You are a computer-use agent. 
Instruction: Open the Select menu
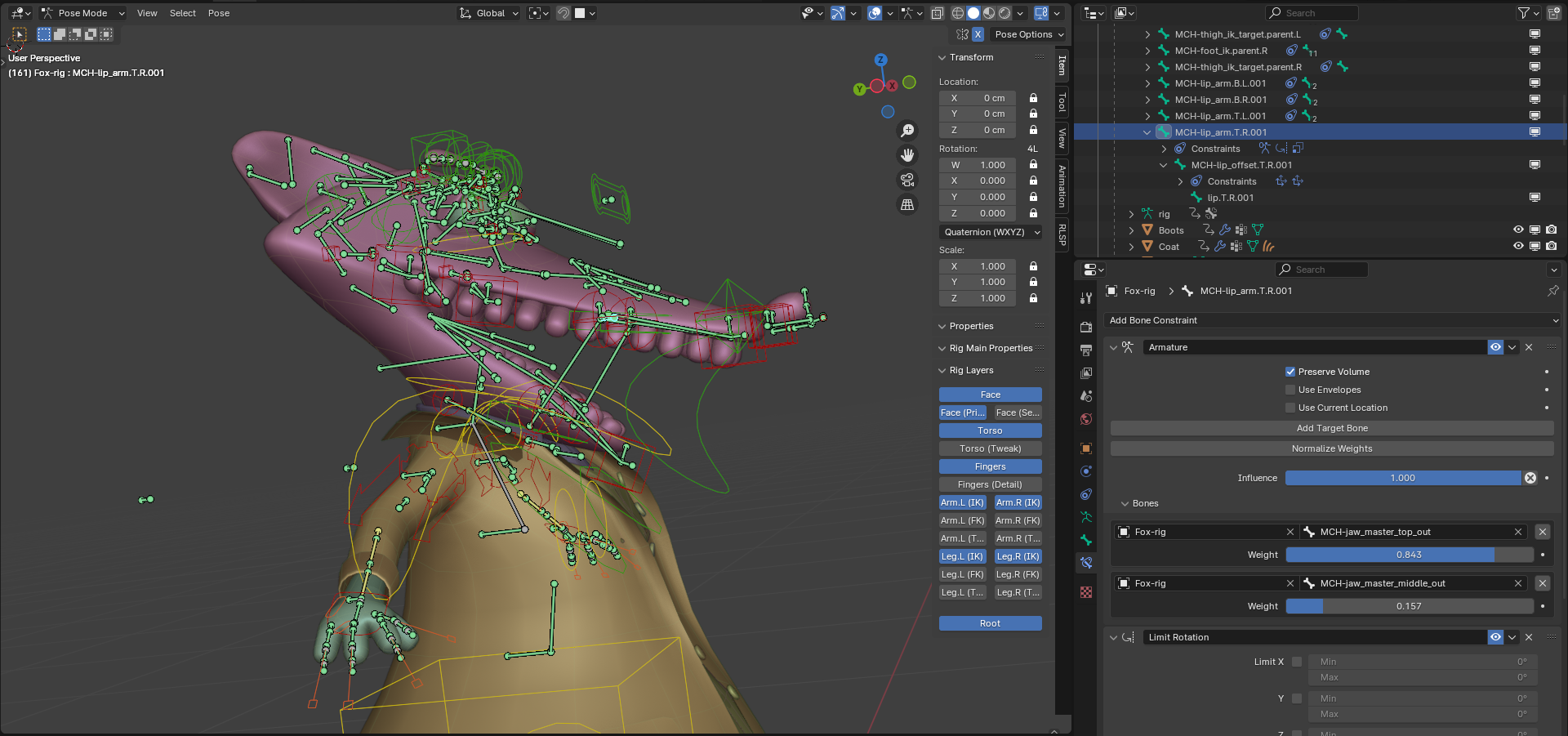[183, 13]
